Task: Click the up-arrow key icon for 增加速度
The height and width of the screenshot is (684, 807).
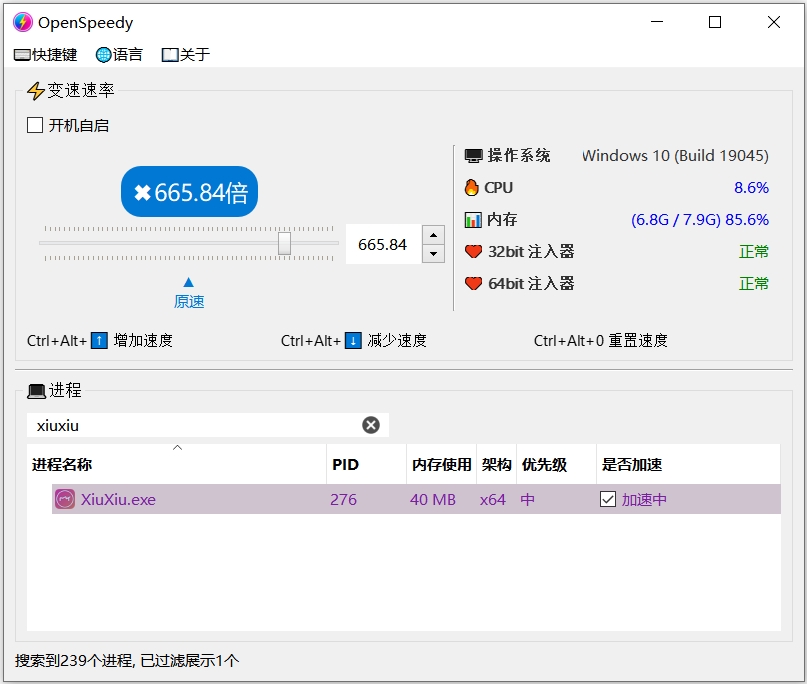Action: pyautogui.click(x=99, y=340)
